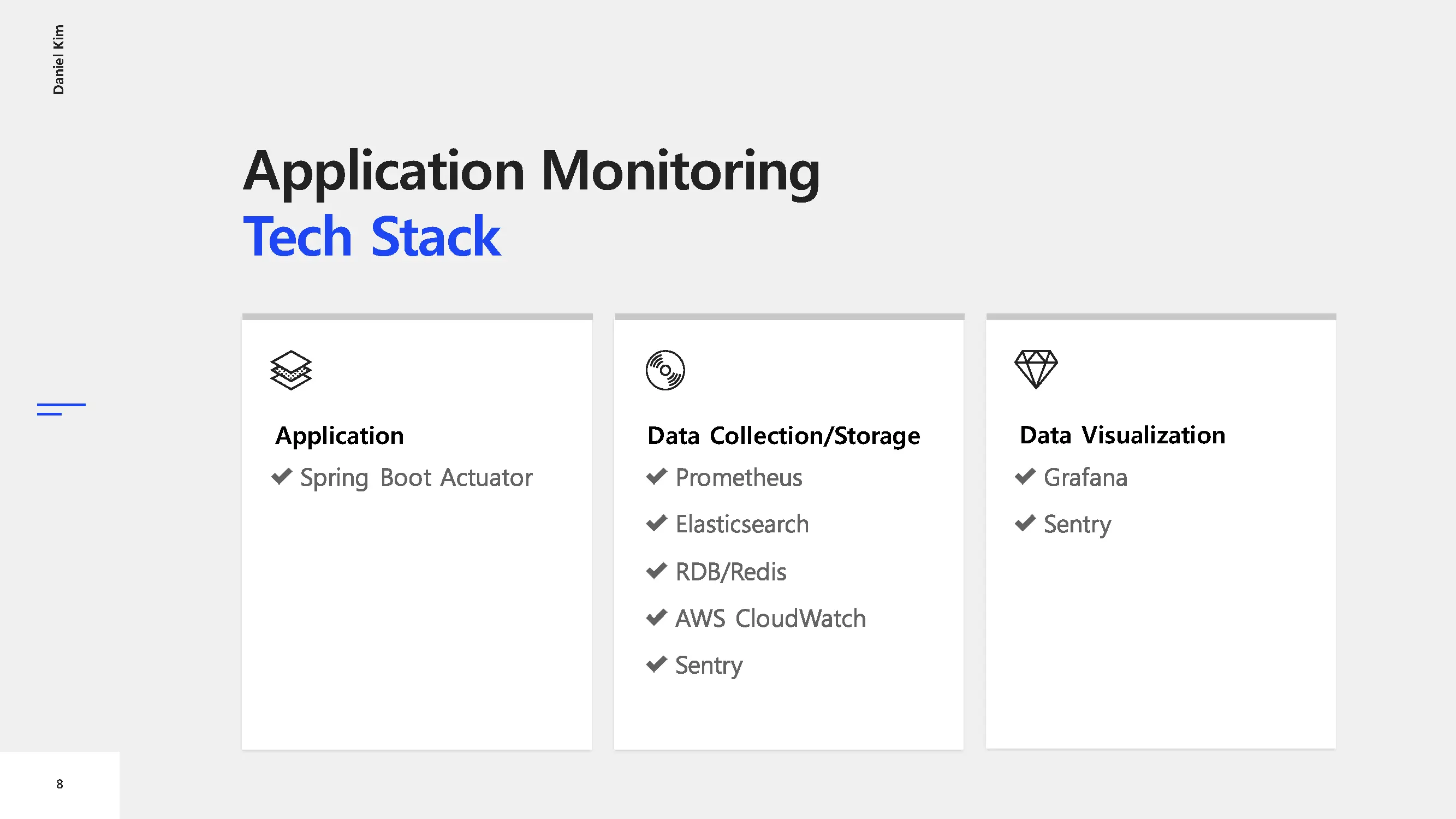
Task: Click the blue double-line menu icon
Action: click(x=61, y=409)
